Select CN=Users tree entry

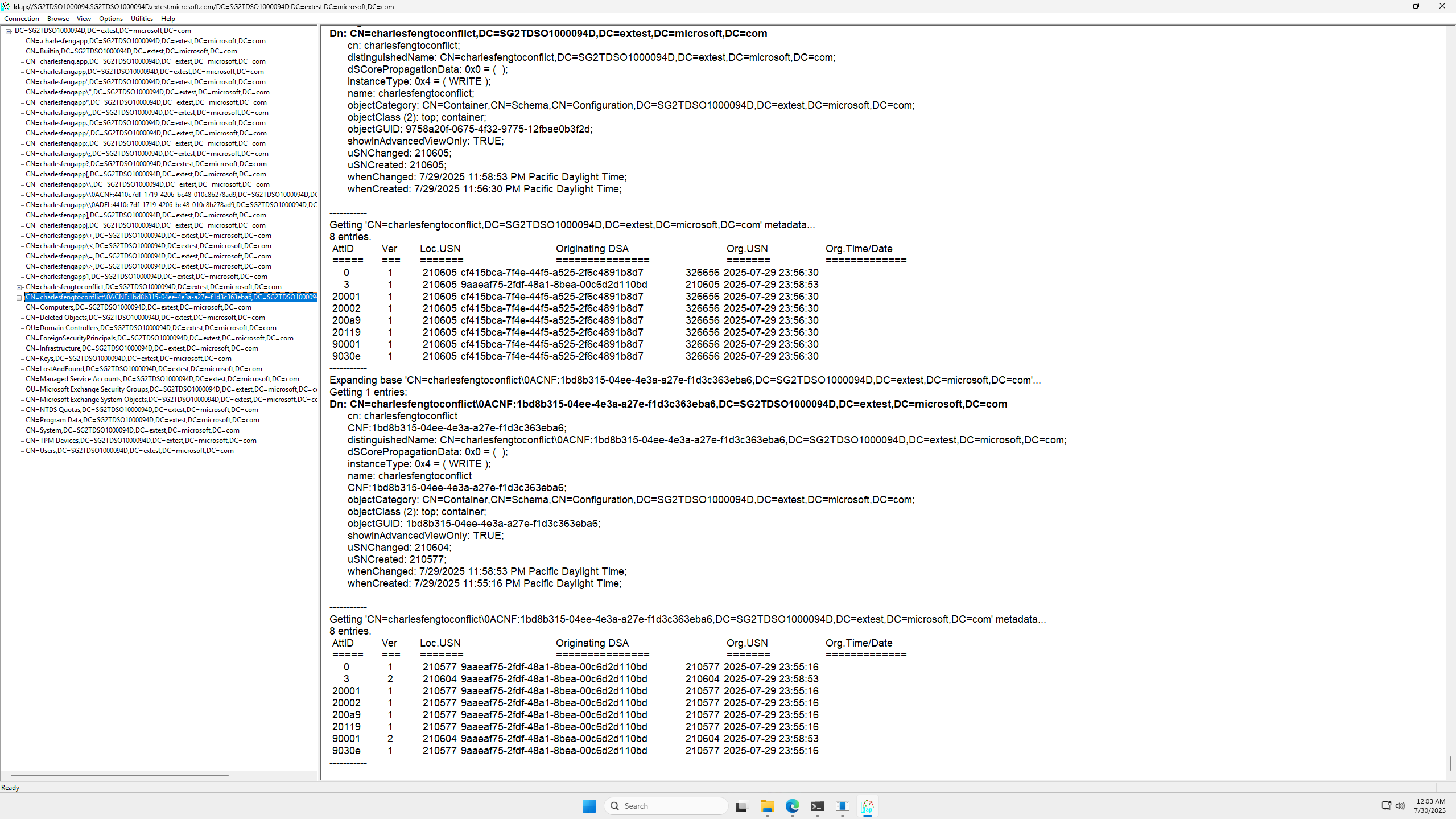(x=129, y=451)
